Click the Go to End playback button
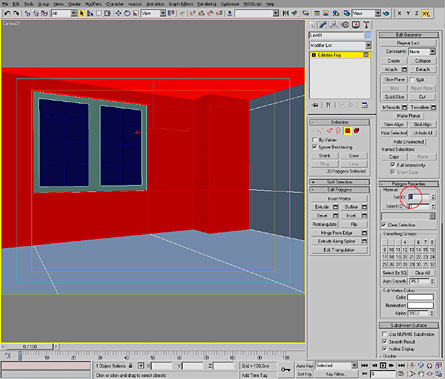 tap(402, 366)
